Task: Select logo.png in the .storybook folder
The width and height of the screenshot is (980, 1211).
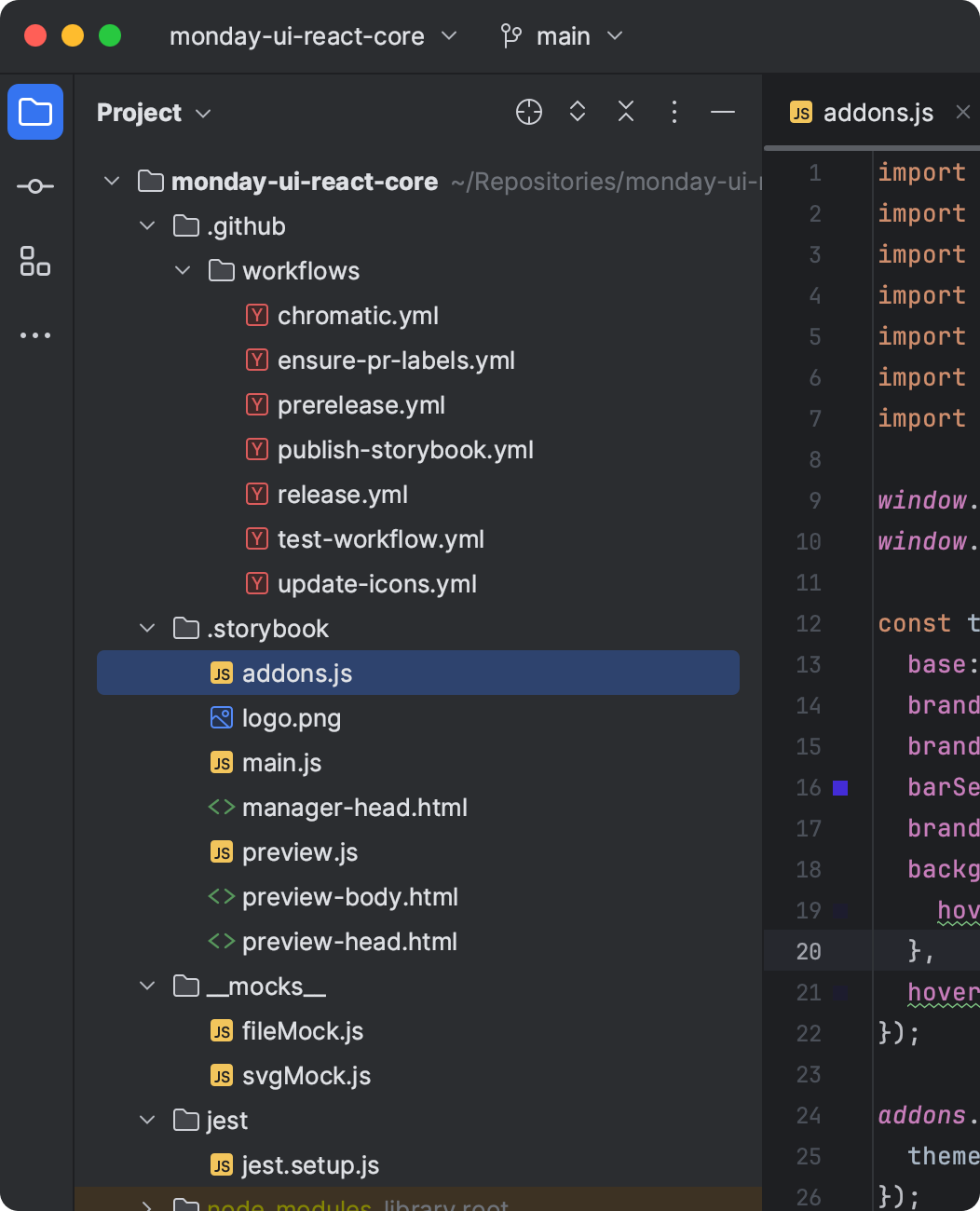Action: pos(291,718)
